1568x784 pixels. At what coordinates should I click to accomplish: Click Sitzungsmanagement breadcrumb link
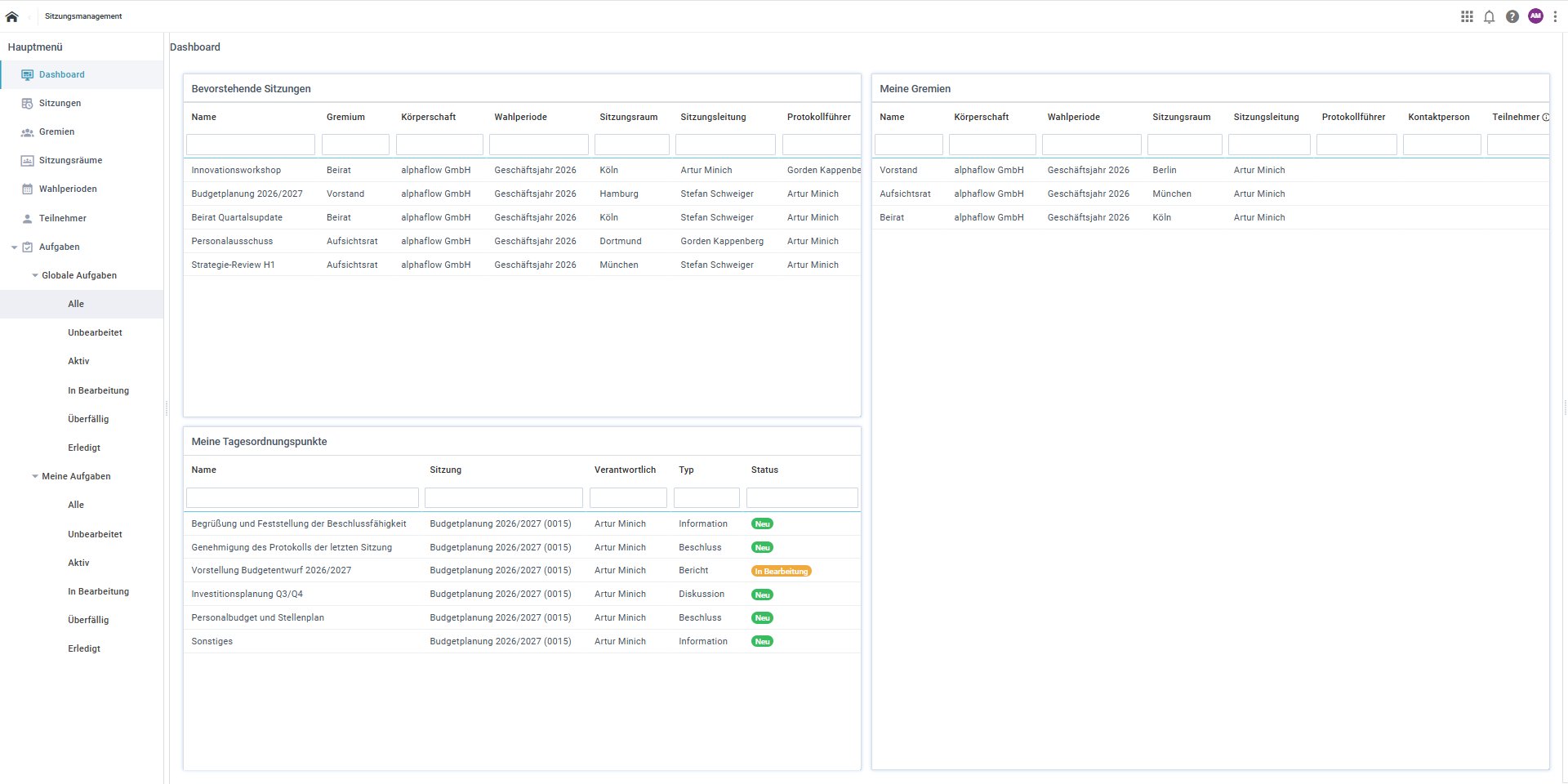(x=83, y=16)
